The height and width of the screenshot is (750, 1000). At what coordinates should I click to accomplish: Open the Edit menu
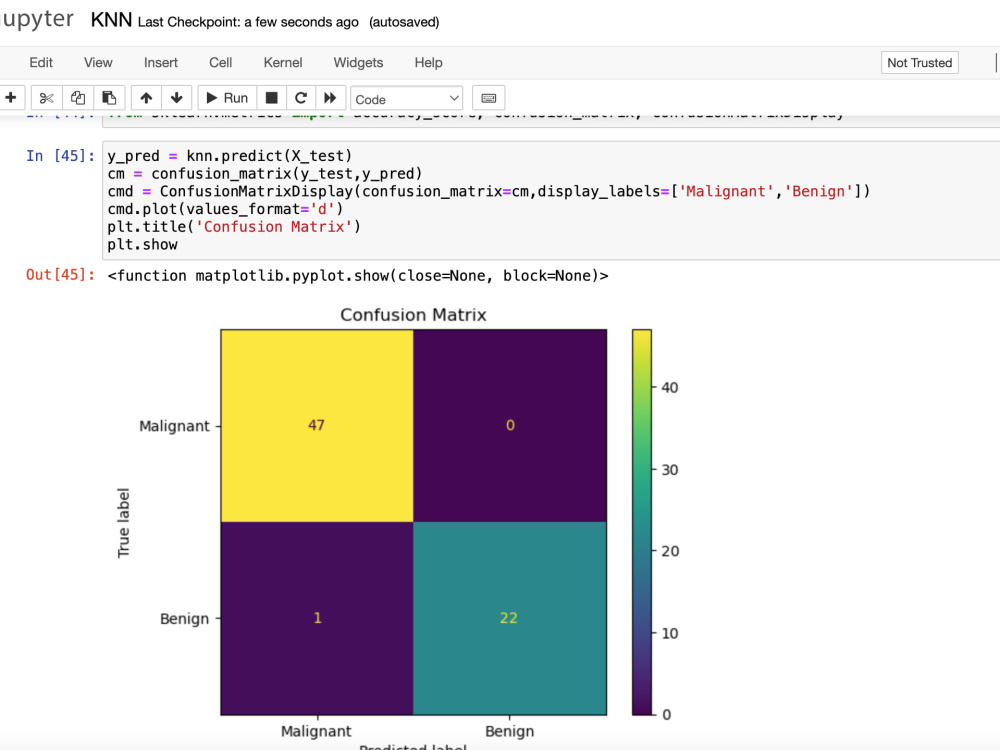coord(41,62)
